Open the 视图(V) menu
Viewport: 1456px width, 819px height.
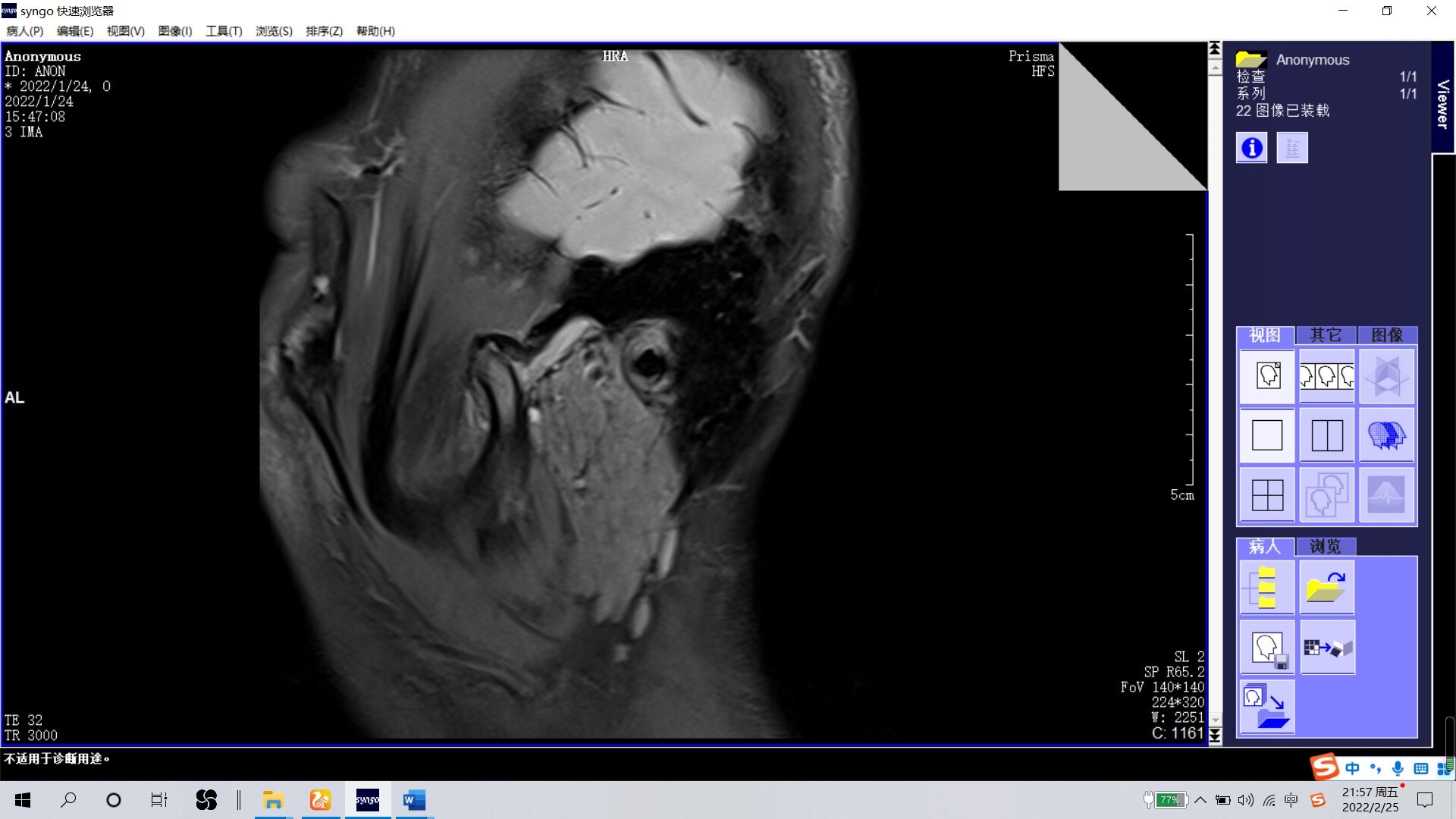[125, 31]
